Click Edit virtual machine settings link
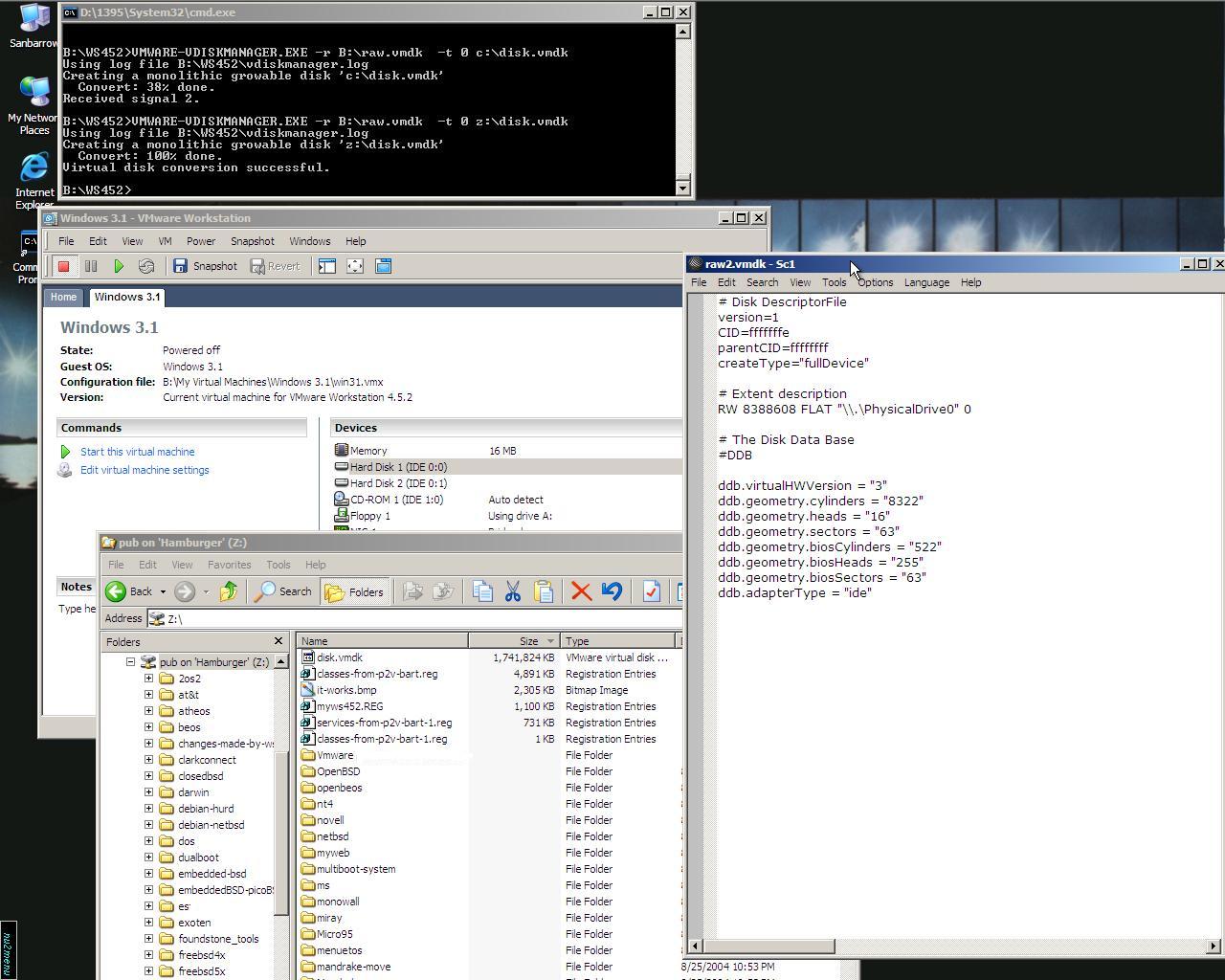 coord(145,470)
